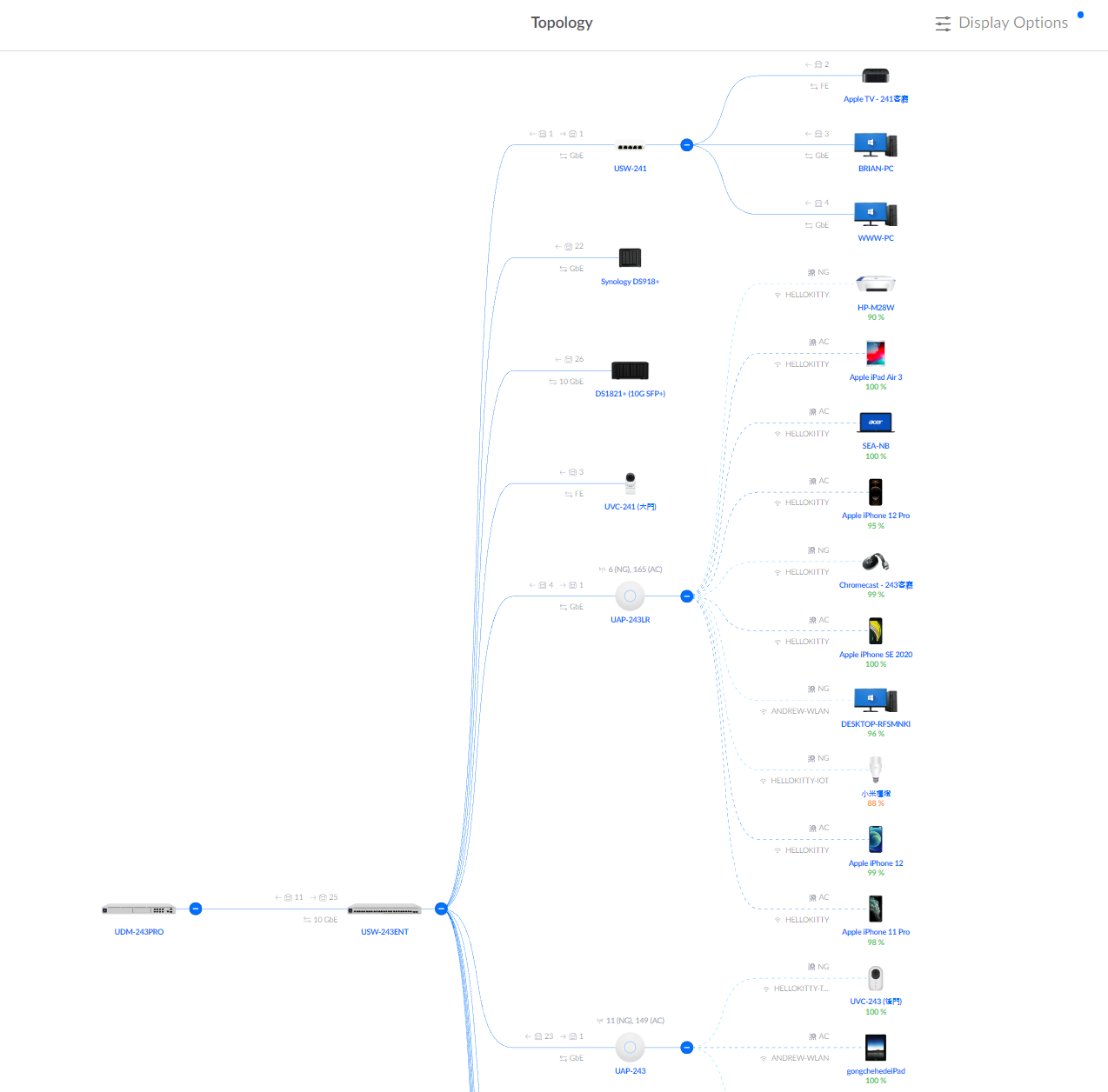Open the BRIAN-PC device label link
Viewport: 1108px width, 1092px height.
coord(875,169)
